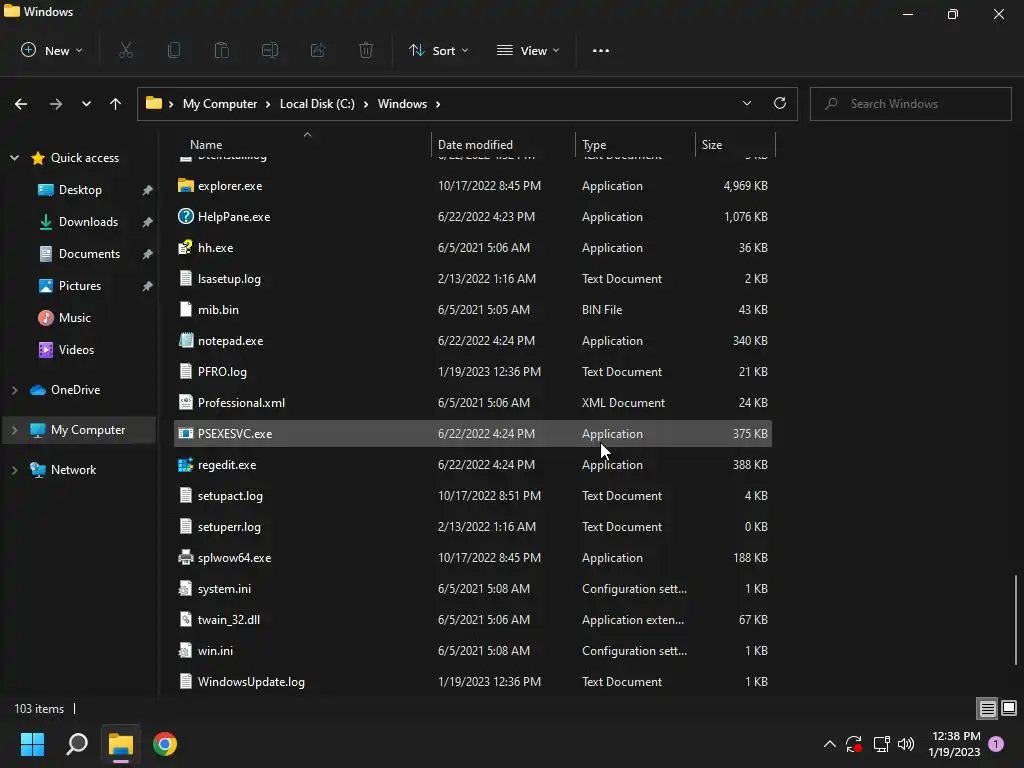Viewport: 1024px width, 768px height.
Task: Click the explorer.exe file icon
Action: pyautogui.click(x=186, y=185)
